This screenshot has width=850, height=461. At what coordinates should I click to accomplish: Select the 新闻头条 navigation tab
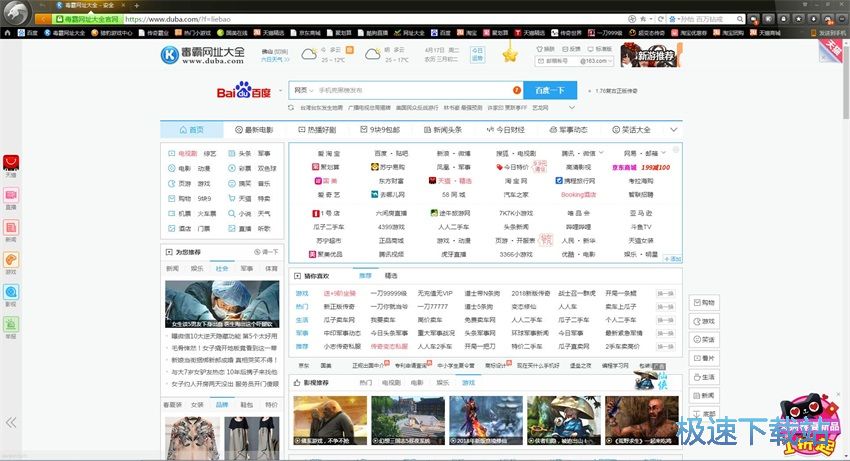pyautogui.click(x=443, y=130)
